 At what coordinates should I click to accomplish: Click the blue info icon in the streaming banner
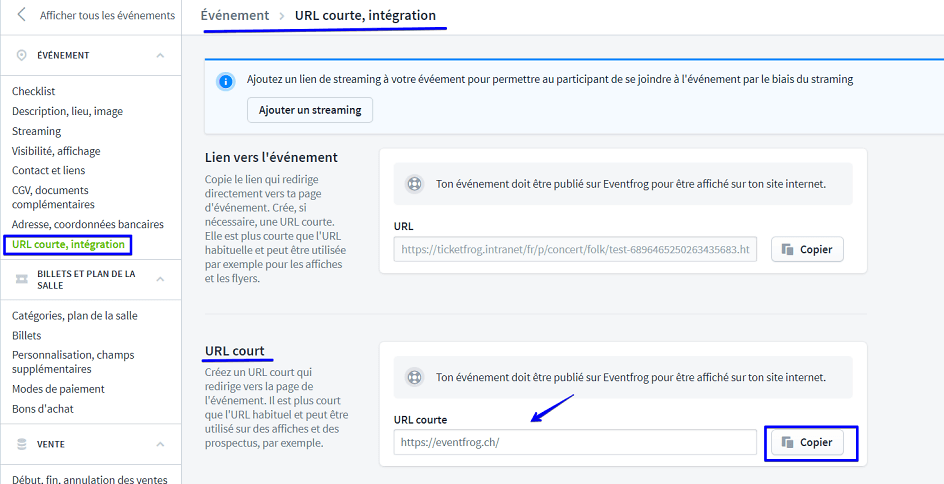click(226, 80)
